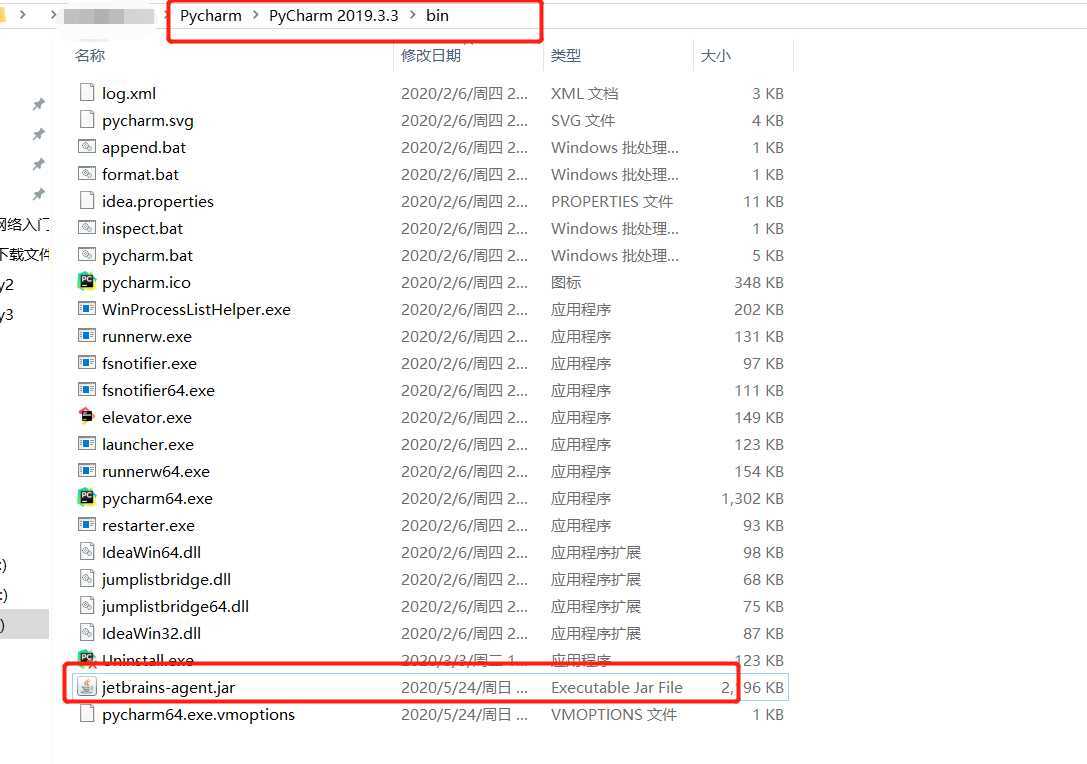Click the VMOPTIONS 文件 type cell
This screenshot has width=1087, height=764.
[614, 714]
